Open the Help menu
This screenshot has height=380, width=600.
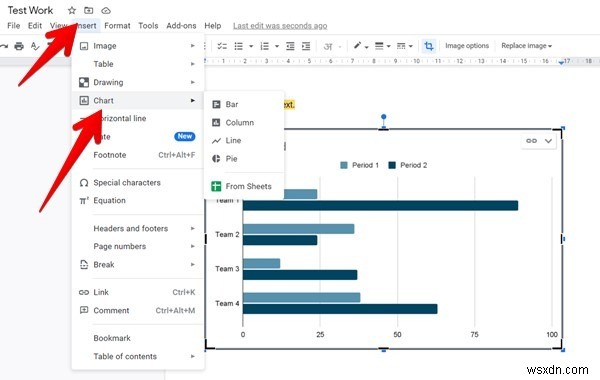pos(213,26)
